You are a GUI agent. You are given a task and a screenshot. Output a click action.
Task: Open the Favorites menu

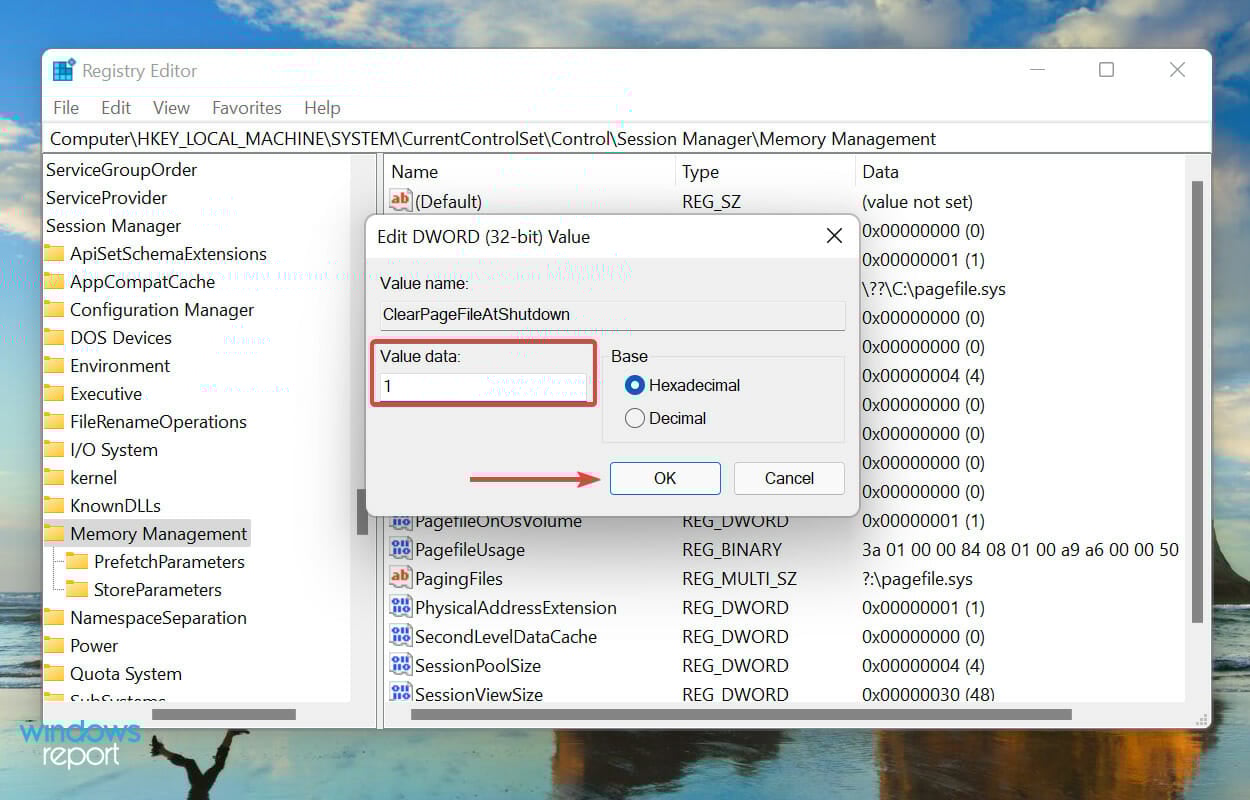click(x=246, y=107)
